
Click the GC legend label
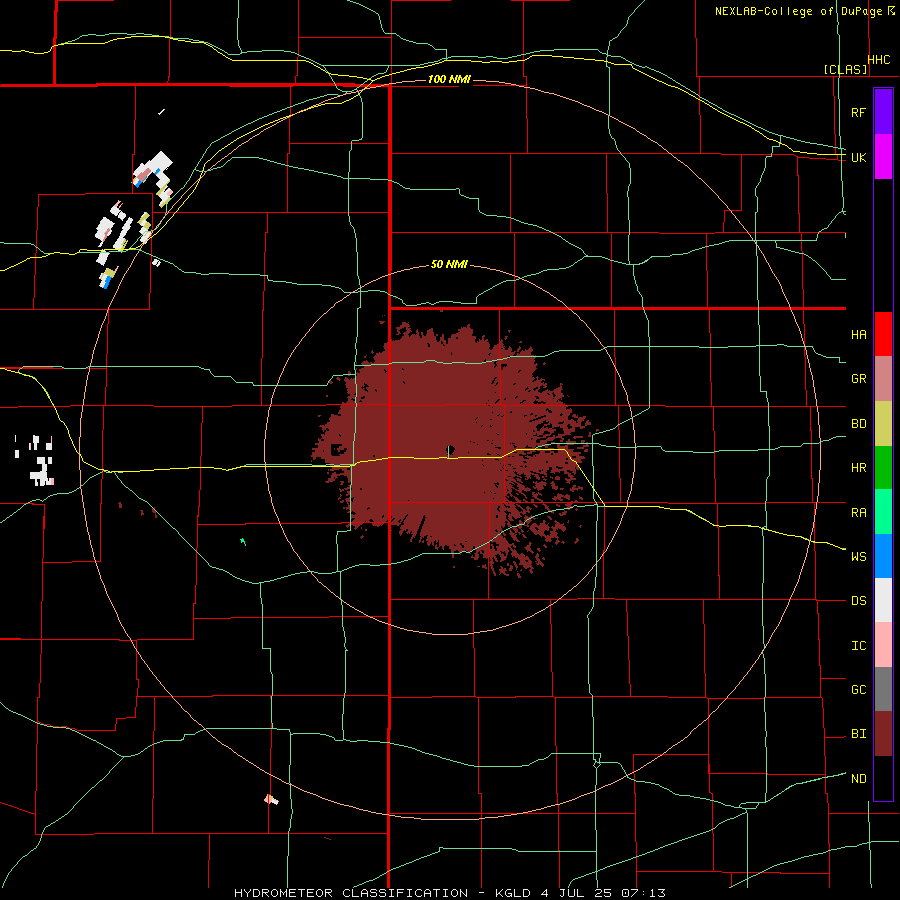(x=858, y=689)
